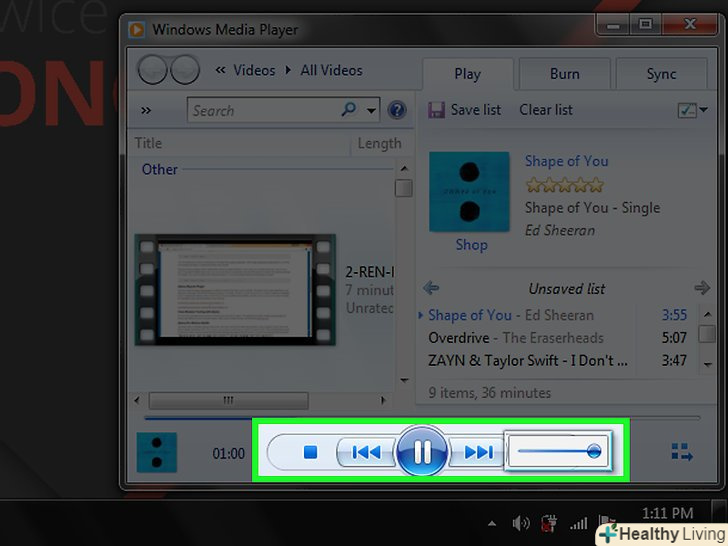Expand the hidden toolbar commands chevron
The image size is (728, 546).
tap(146, 110)
